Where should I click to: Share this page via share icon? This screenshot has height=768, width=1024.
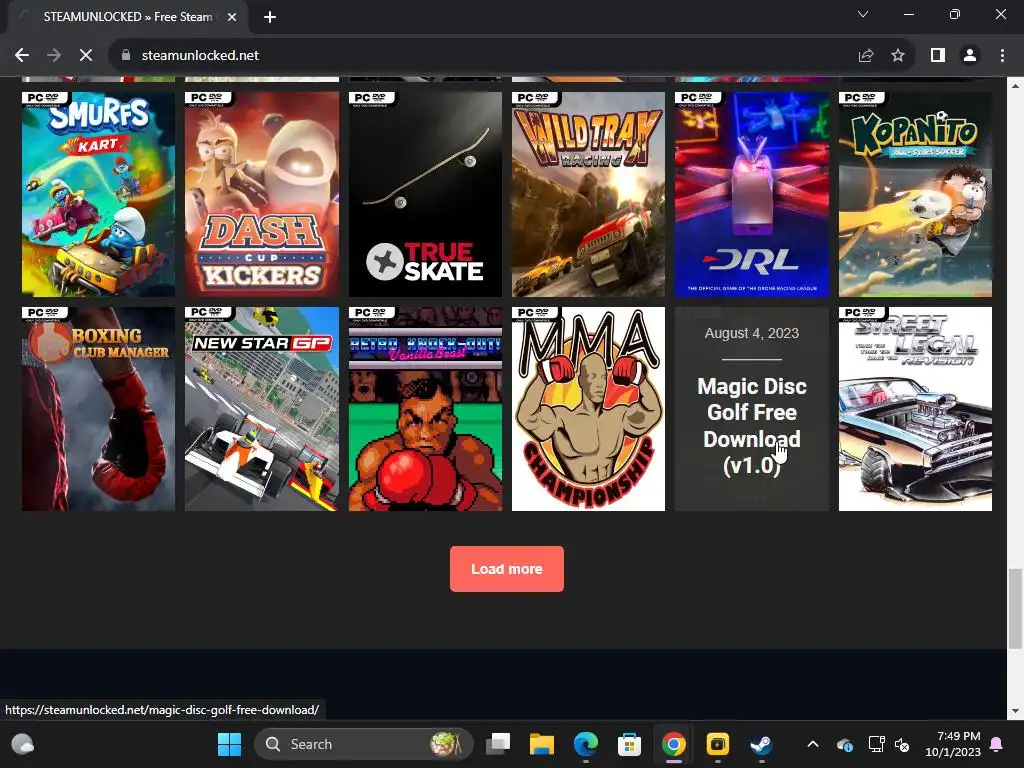pos(866,56)
